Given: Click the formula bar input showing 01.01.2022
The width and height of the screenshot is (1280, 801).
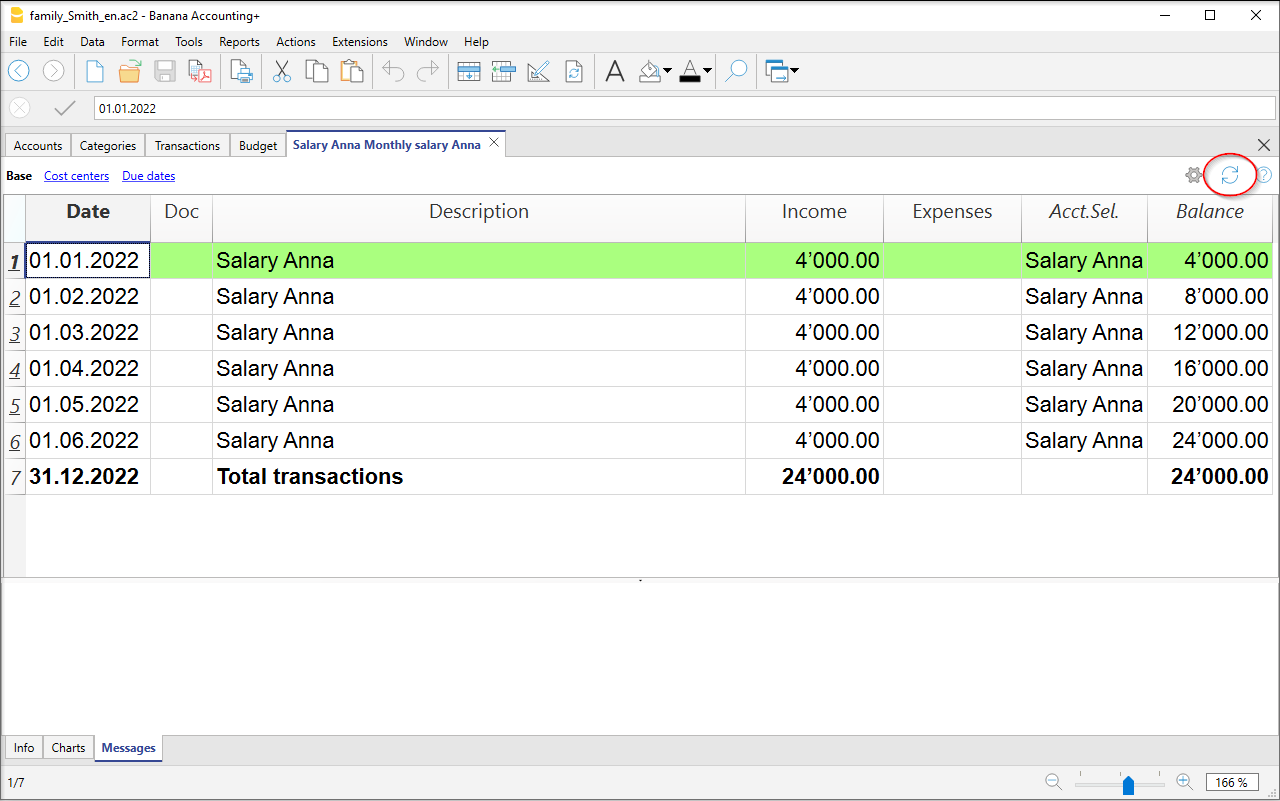Looking at the screenshot, I should click(x=685, y=108).
